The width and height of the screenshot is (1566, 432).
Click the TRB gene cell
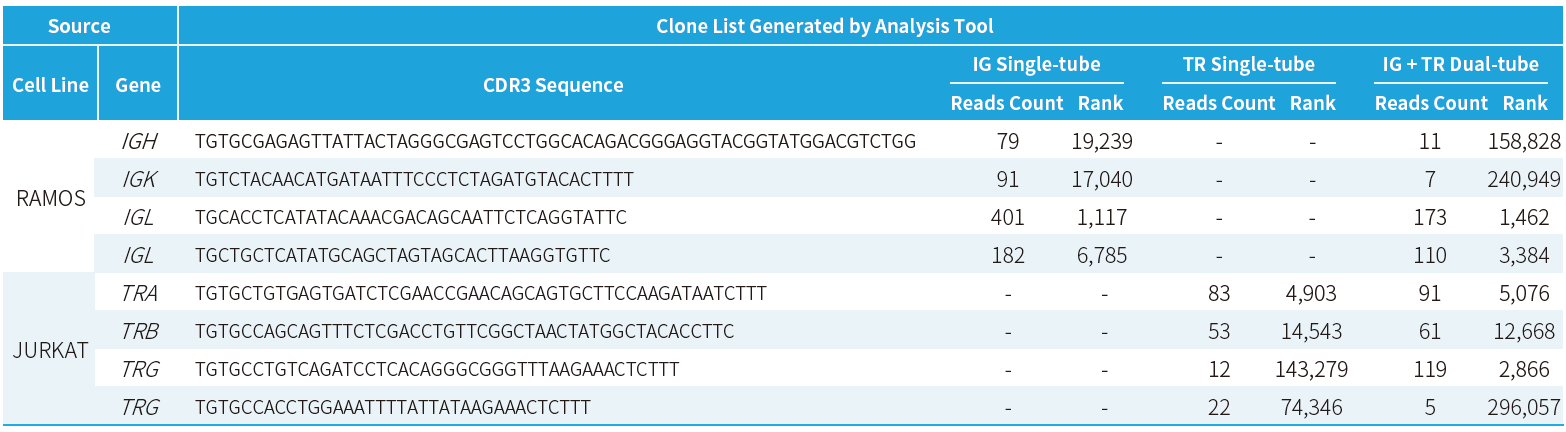[x=138, y=332]
